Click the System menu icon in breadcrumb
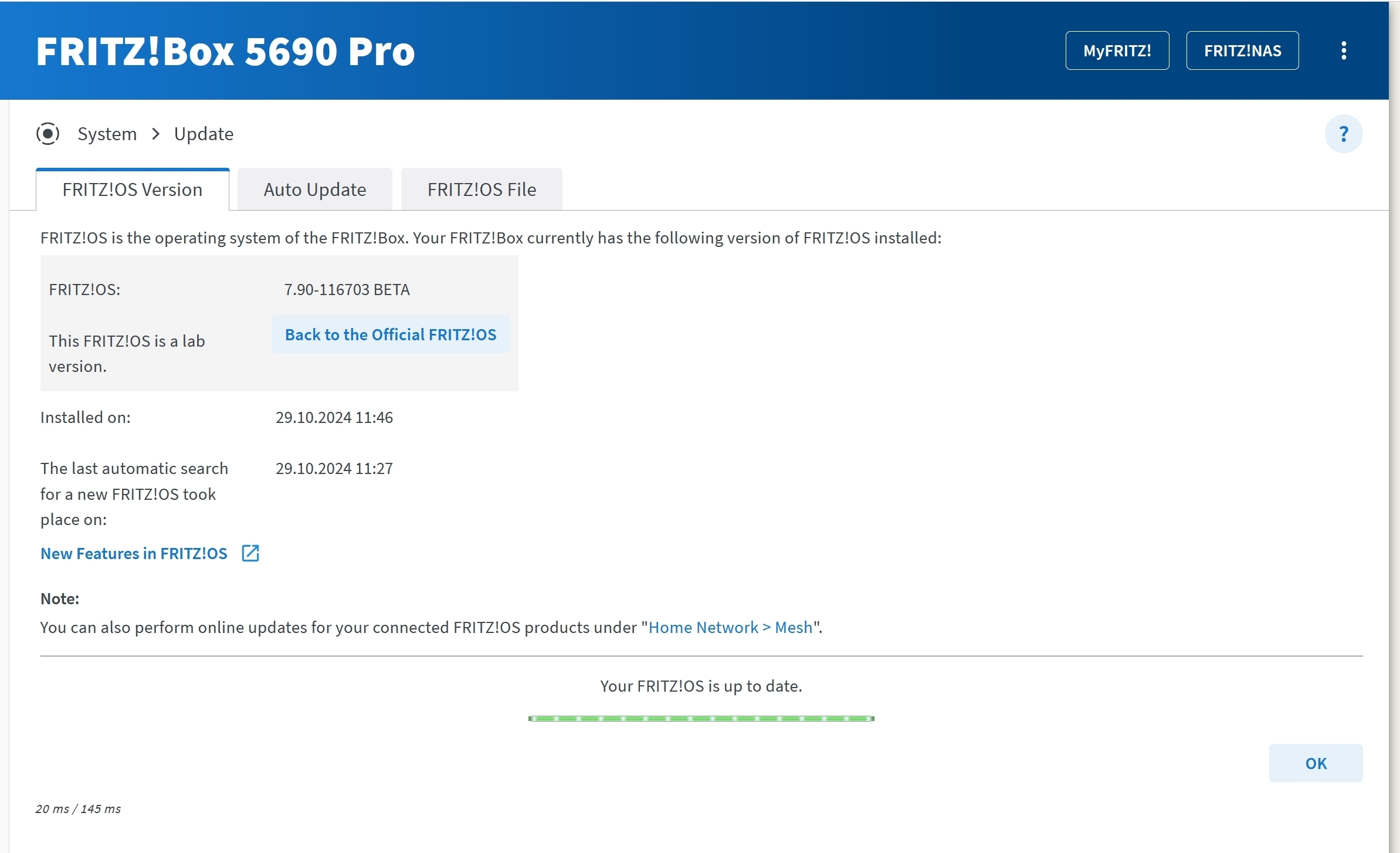 point(48,134)
